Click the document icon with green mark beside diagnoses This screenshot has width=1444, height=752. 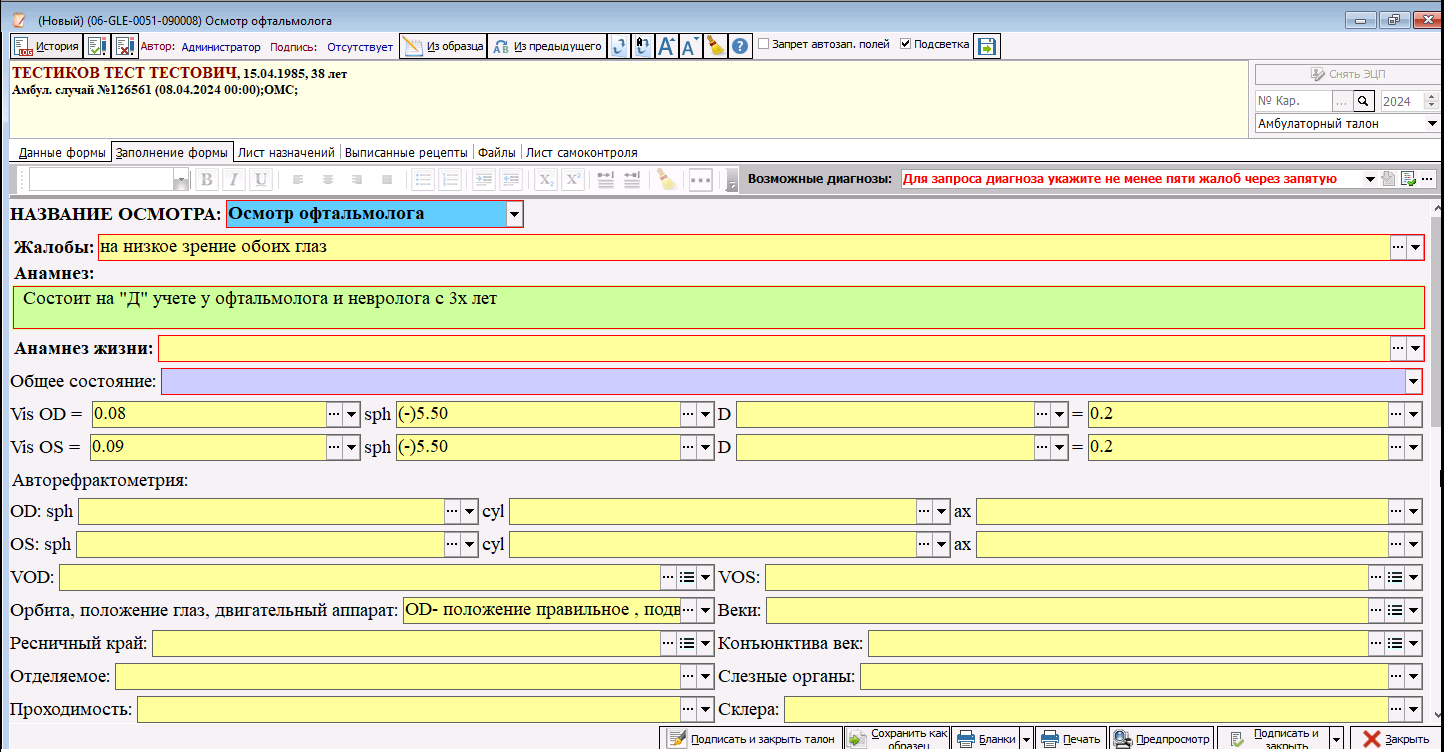1409,179
